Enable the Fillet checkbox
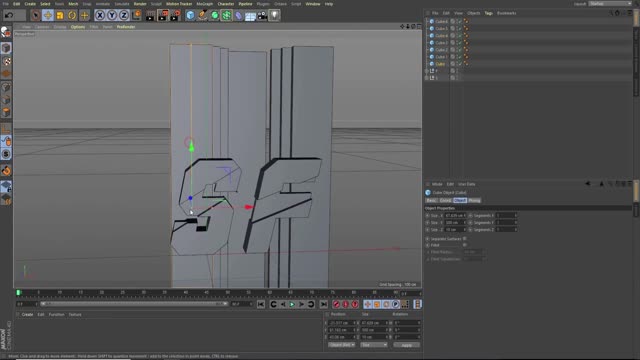This screenshot has height=360, width=640. point(465,245)
